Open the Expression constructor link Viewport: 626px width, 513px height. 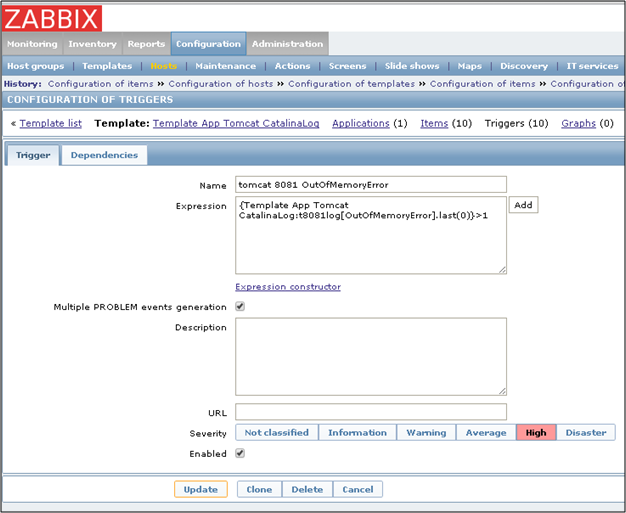tap(288, 287)
